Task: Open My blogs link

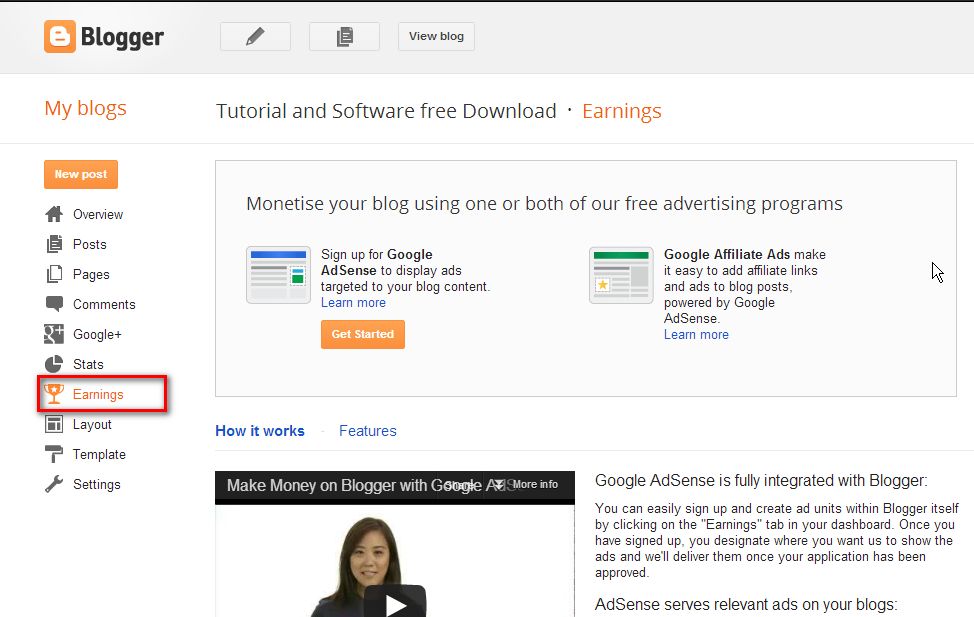Action: point(85,109)
